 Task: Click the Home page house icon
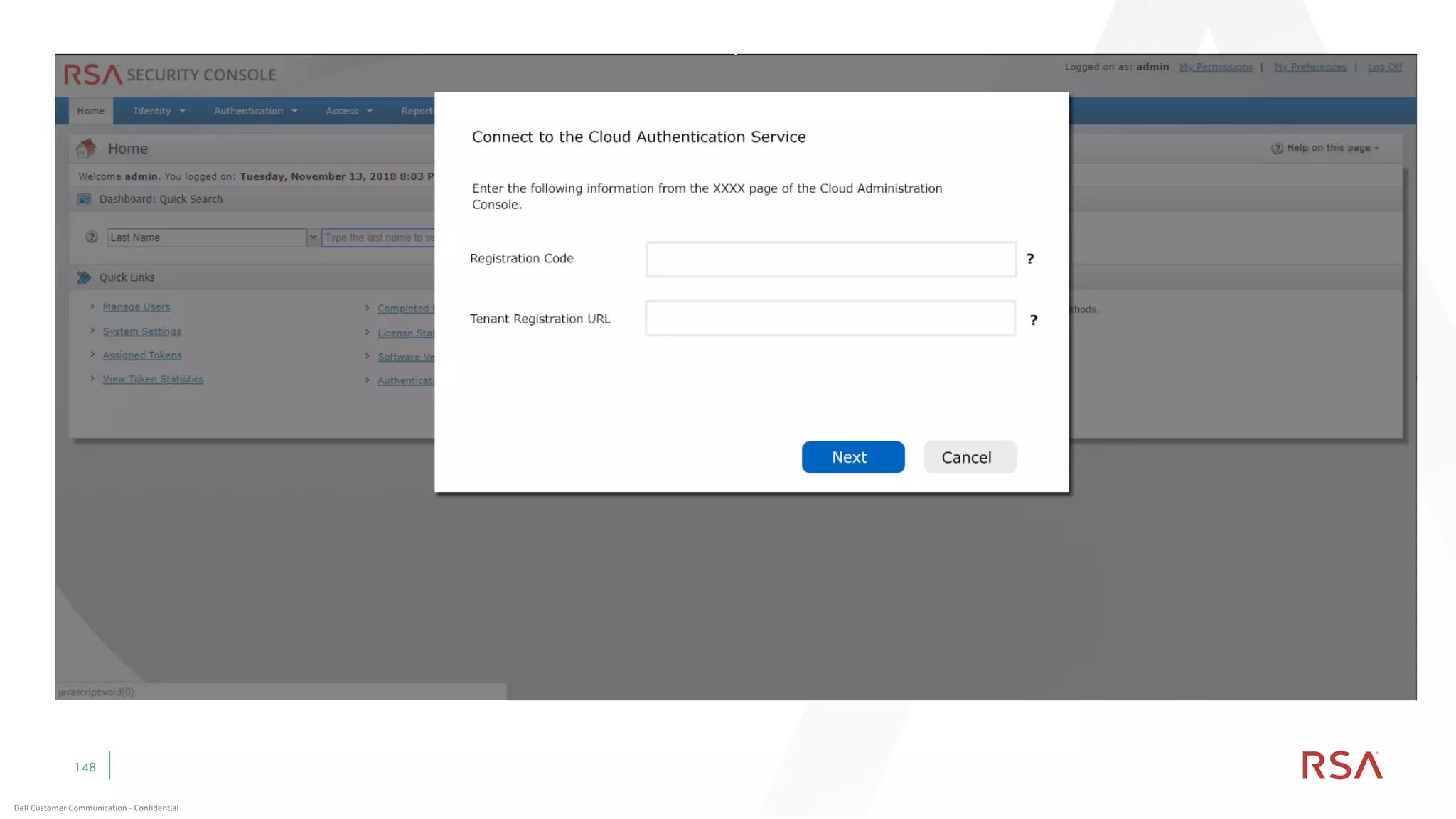click(87, 149)
